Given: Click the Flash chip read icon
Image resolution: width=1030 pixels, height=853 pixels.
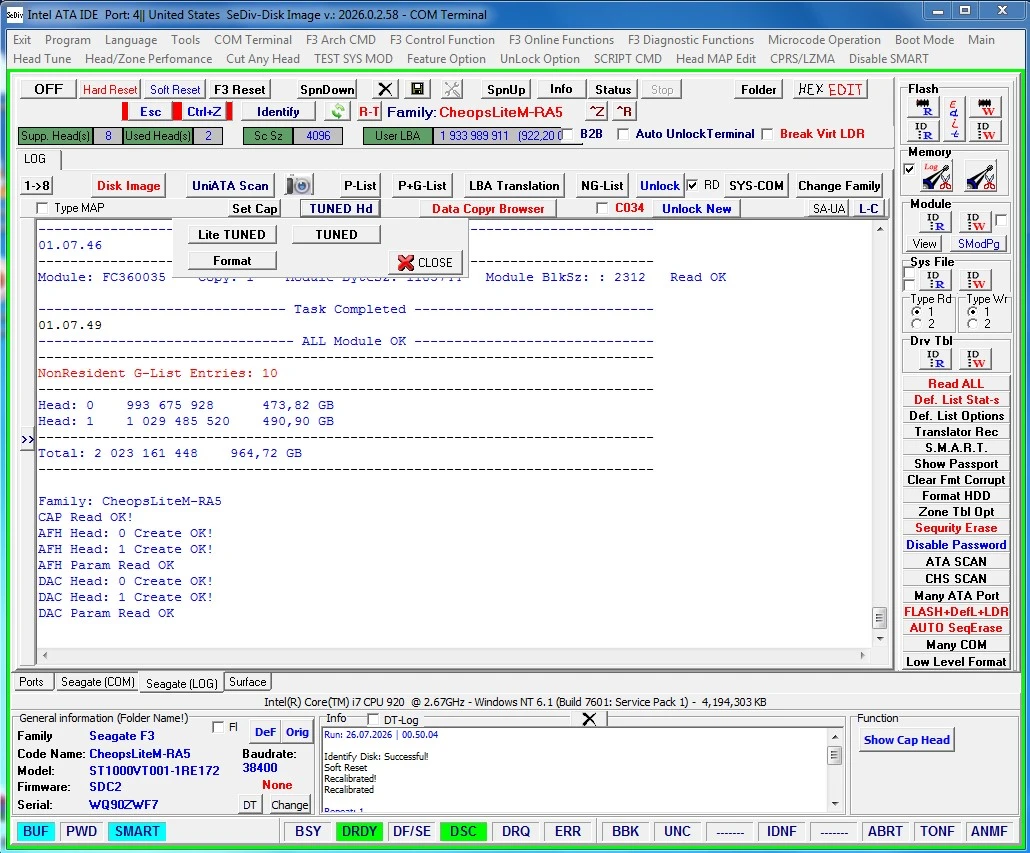Looking at the screenshot, I should coord(923,108).
